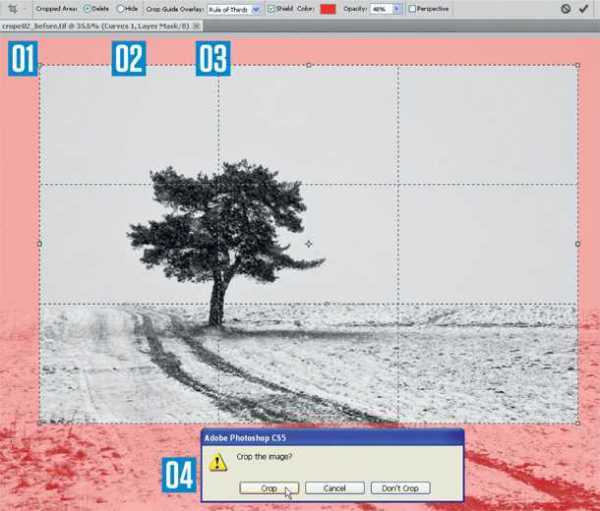Click the crop center point crosshair
Screen dimensions: 600x511
click(309, 243)
